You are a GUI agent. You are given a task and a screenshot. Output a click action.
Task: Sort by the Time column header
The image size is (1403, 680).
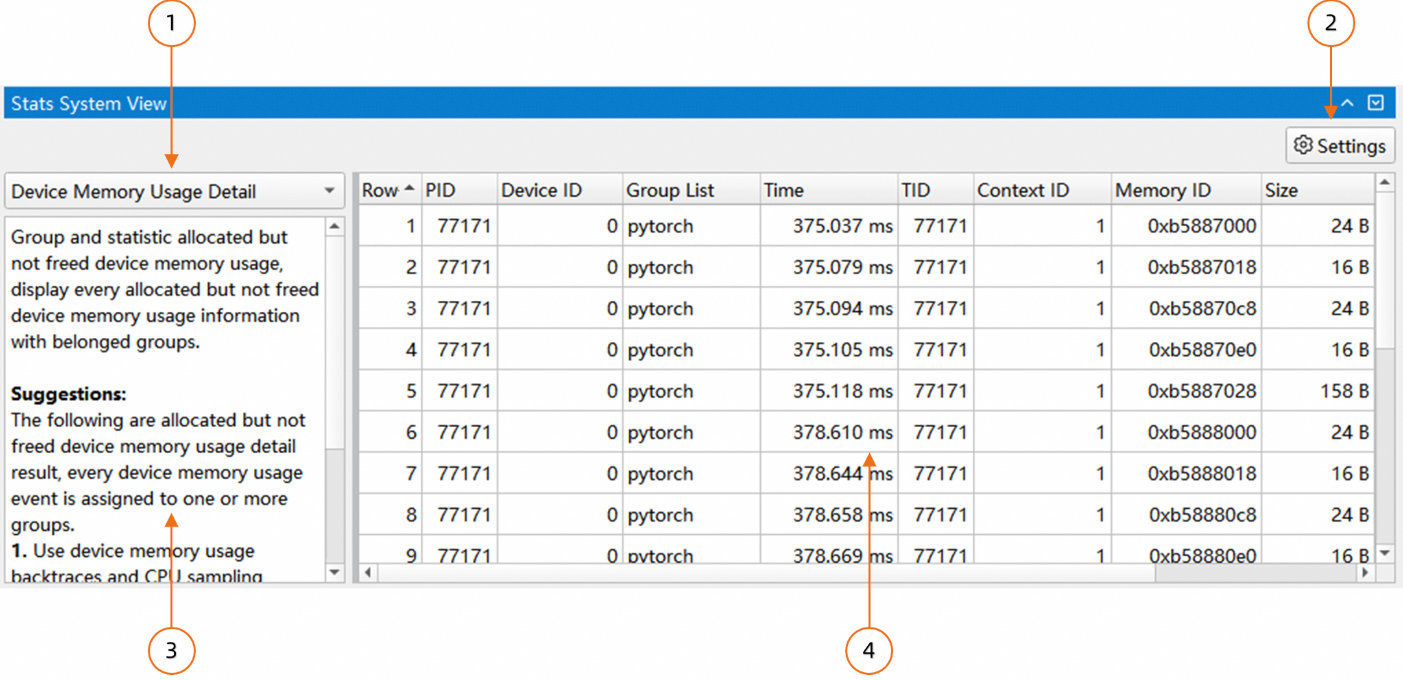click(x=827, y=190)
